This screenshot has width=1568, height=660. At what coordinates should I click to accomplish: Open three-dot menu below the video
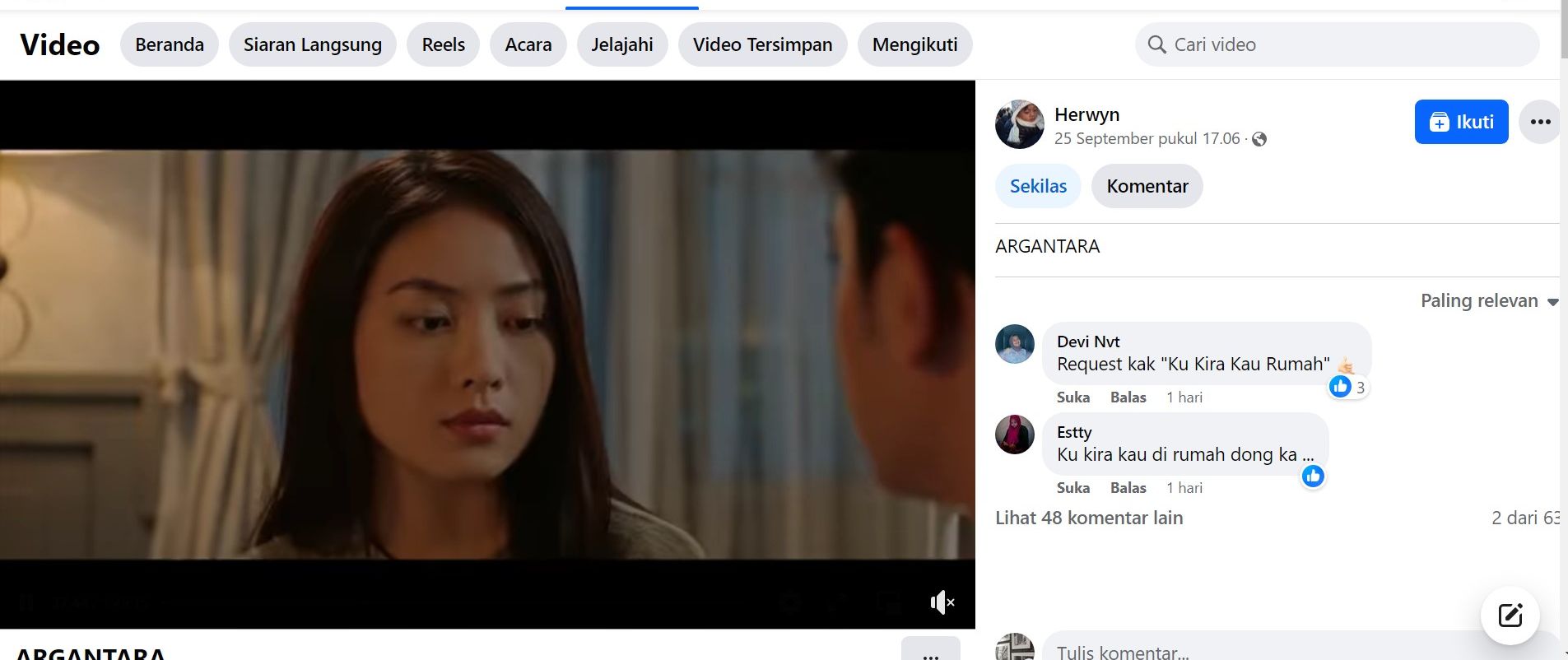pyautogui.click(x=931, y=650)
